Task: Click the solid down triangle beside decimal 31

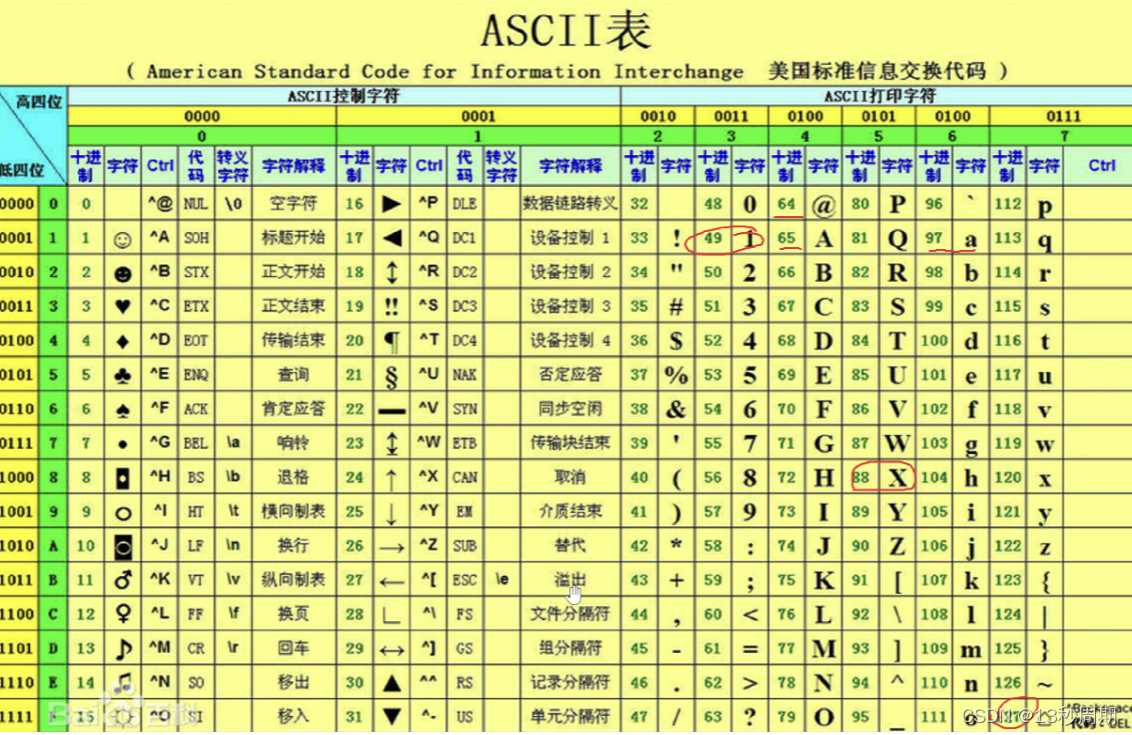Action: [x=391, y=717]
